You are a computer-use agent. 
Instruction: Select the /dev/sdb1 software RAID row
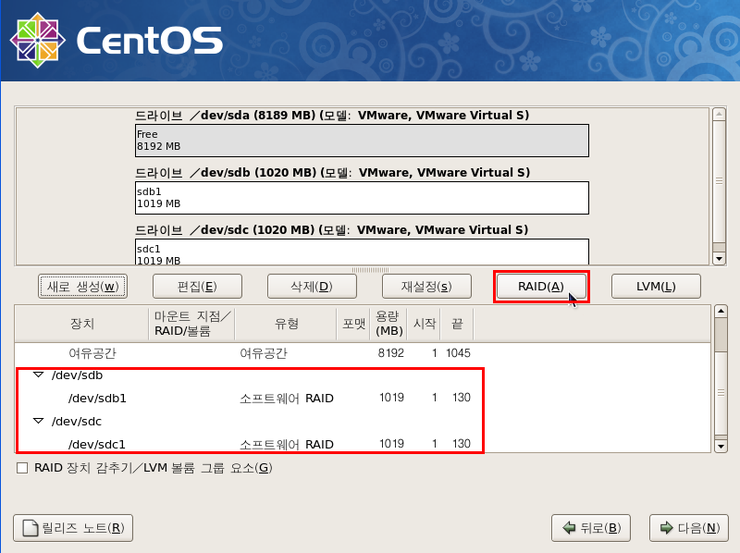(250, 398)
